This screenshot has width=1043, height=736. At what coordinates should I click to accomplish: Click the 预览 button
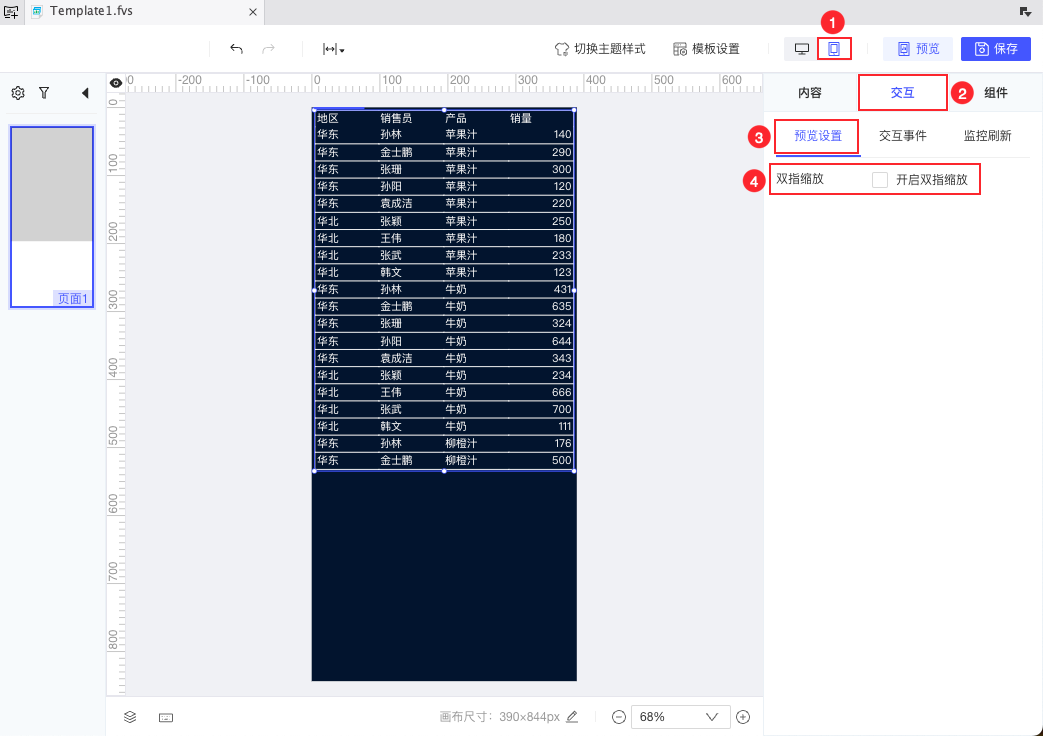918,49
